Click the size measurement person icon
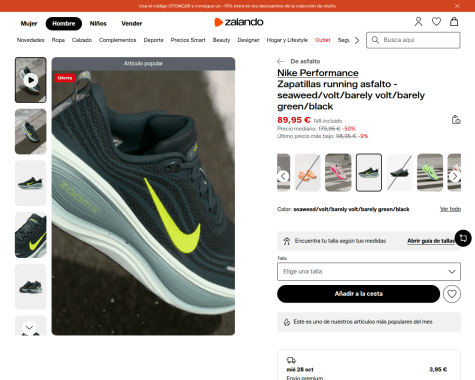The image size is (475, 380). [287, 241]
